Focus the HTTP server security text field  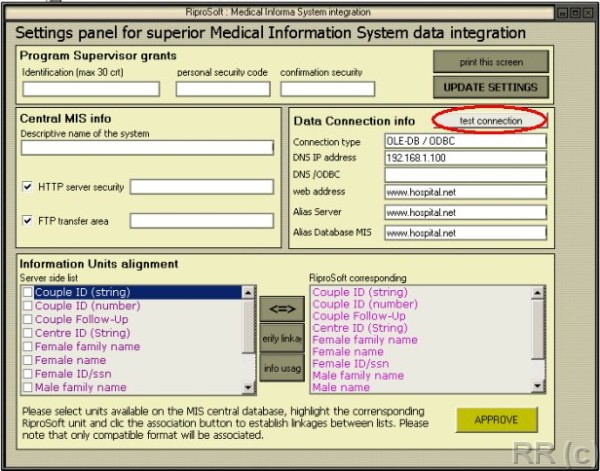point(202,187)
